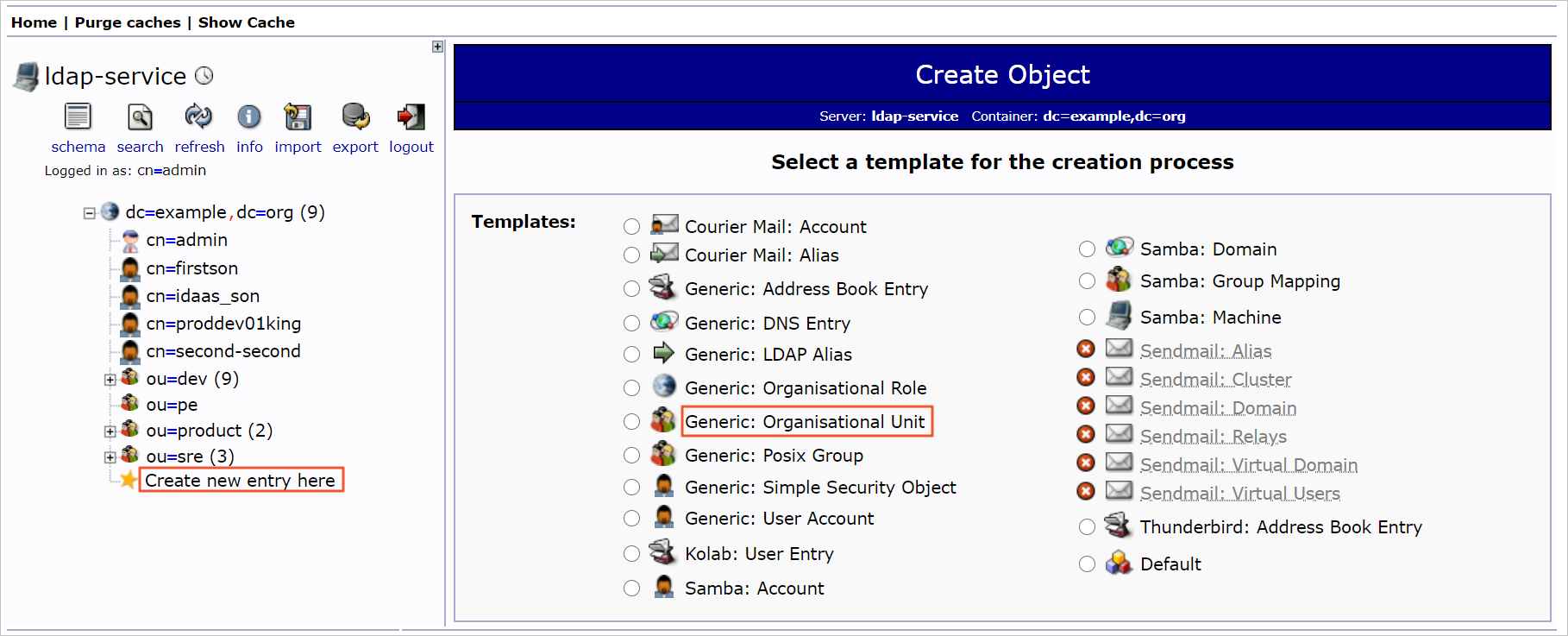Collapse the dc=example,dc=org tree root
Image resolution: width=1568 pixels, height=636 pixels.
89,213
